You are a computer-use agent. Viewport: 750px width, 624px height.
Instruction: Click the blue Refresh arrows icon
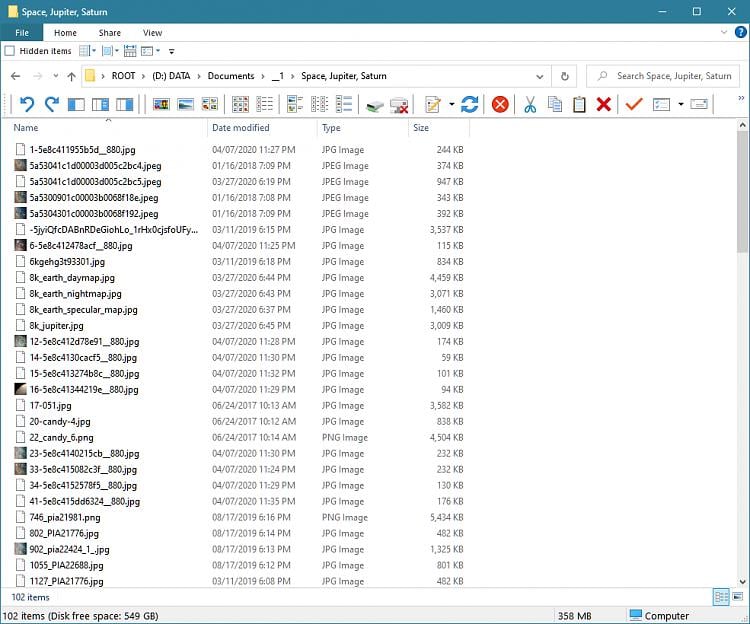tap(469, 104)
